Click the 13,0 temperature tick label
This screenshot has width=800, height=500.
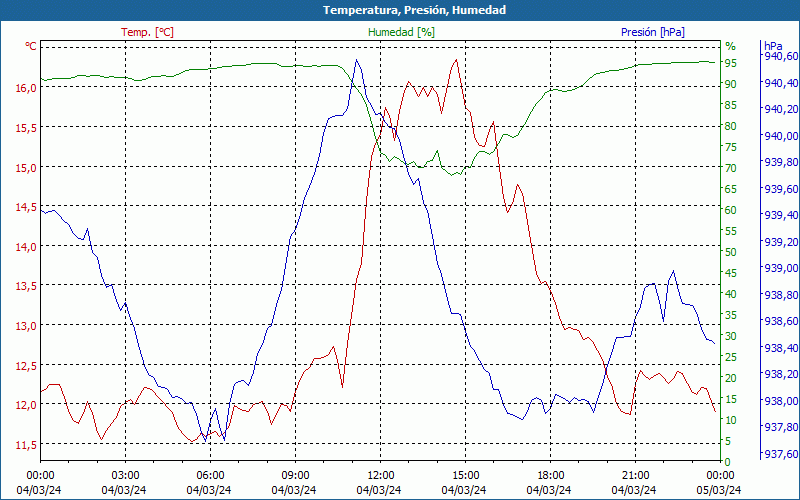26,326
